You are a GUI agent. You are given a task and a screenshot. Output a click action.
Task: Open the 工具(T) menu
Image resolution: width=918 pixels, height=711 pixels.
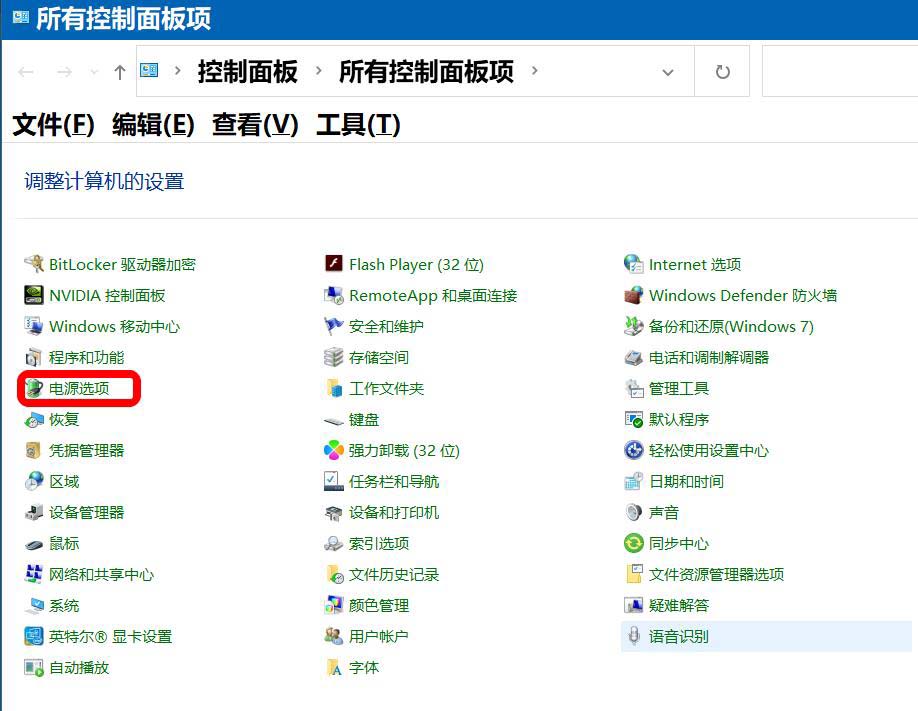pyautogui.click(x=358, y=125)
